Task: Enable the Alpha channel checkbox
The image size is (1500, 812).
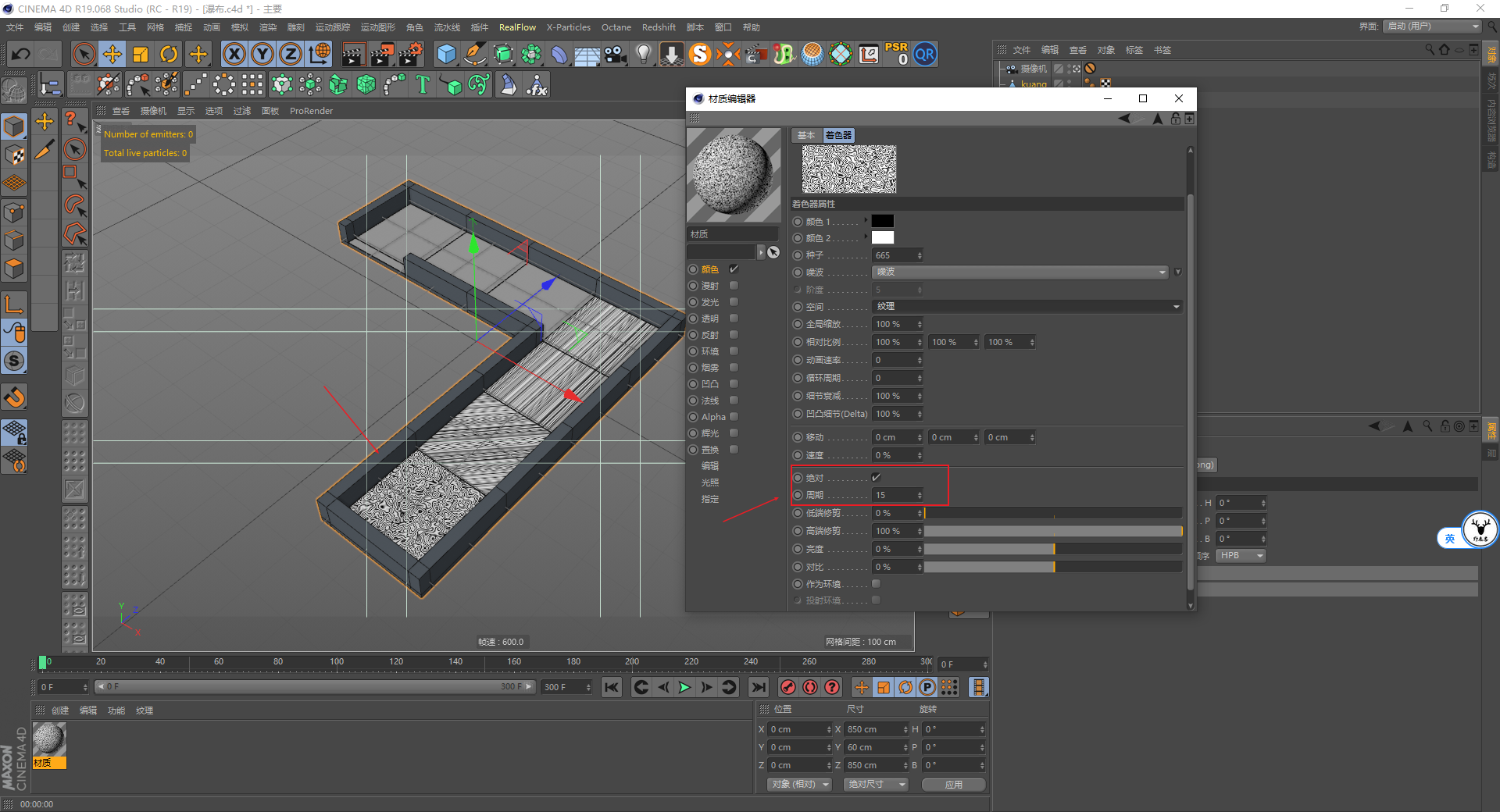Action: [734, 417]
